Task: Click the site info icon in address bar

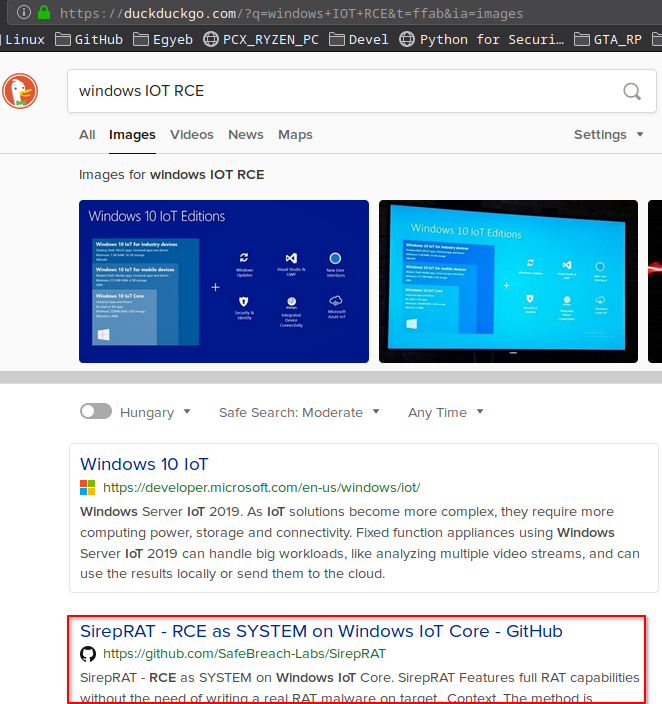Action: 23,14
